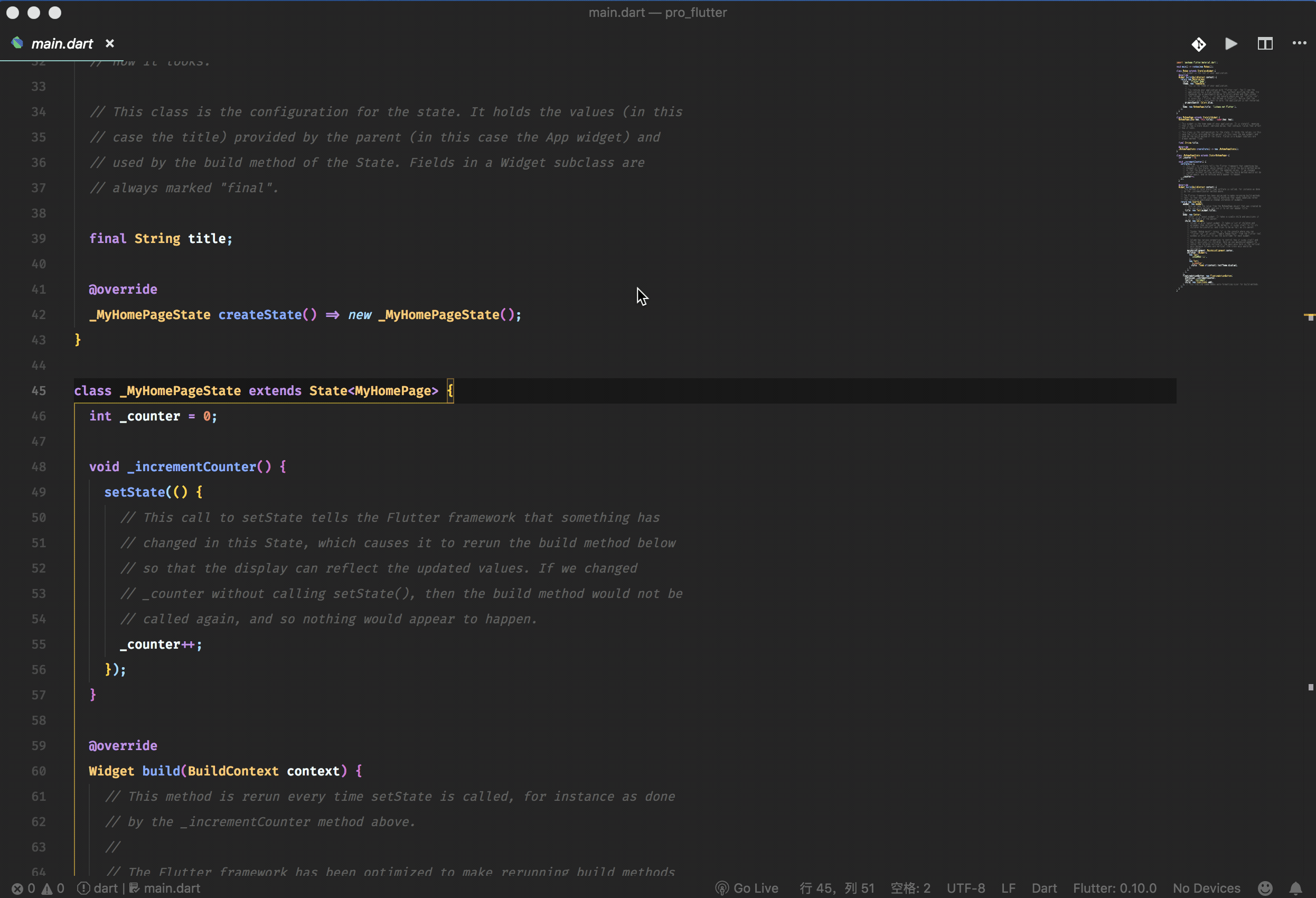Click the Flutter: 0.10.0 version indicator
The image size is (1316, 898).
pyautogui.click(x=1114, y=888)
